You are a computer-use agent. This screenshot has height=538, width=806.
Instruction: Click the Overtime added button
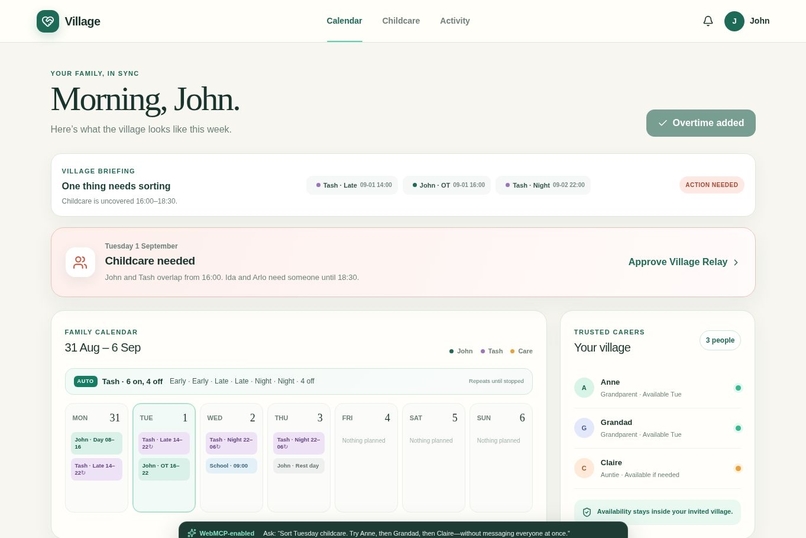(x=701, y=123)
